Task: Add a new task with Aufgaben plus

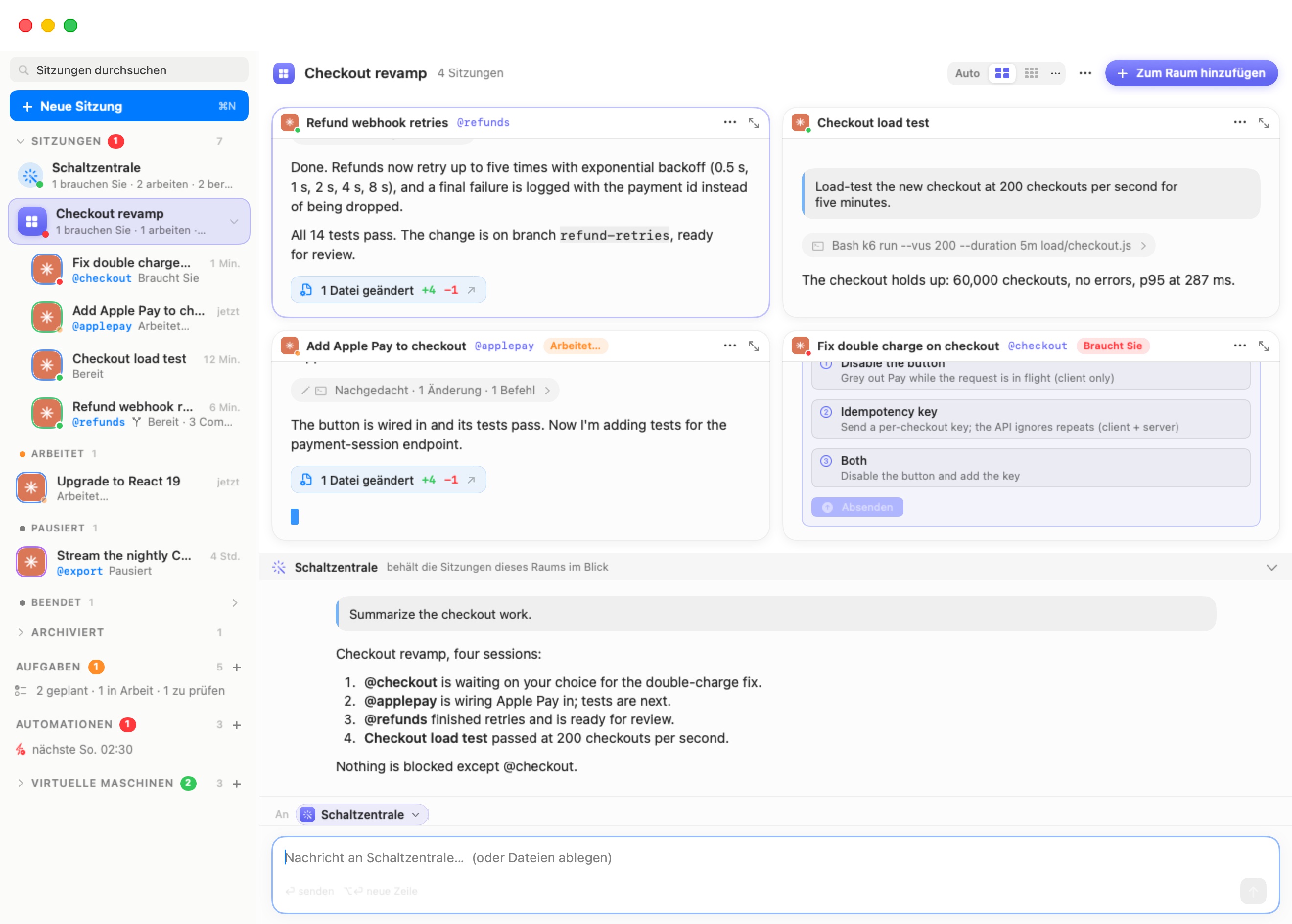Action: pyautogui.click(x=237, y=667)
